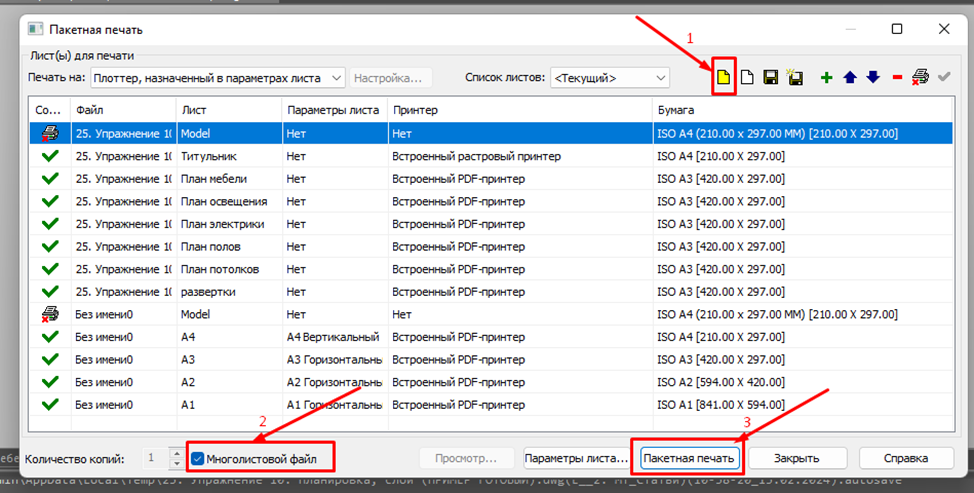The width and height of the screenshot is (974, 493).
Task: Click the Со... column header
Action: pos(50,110)
